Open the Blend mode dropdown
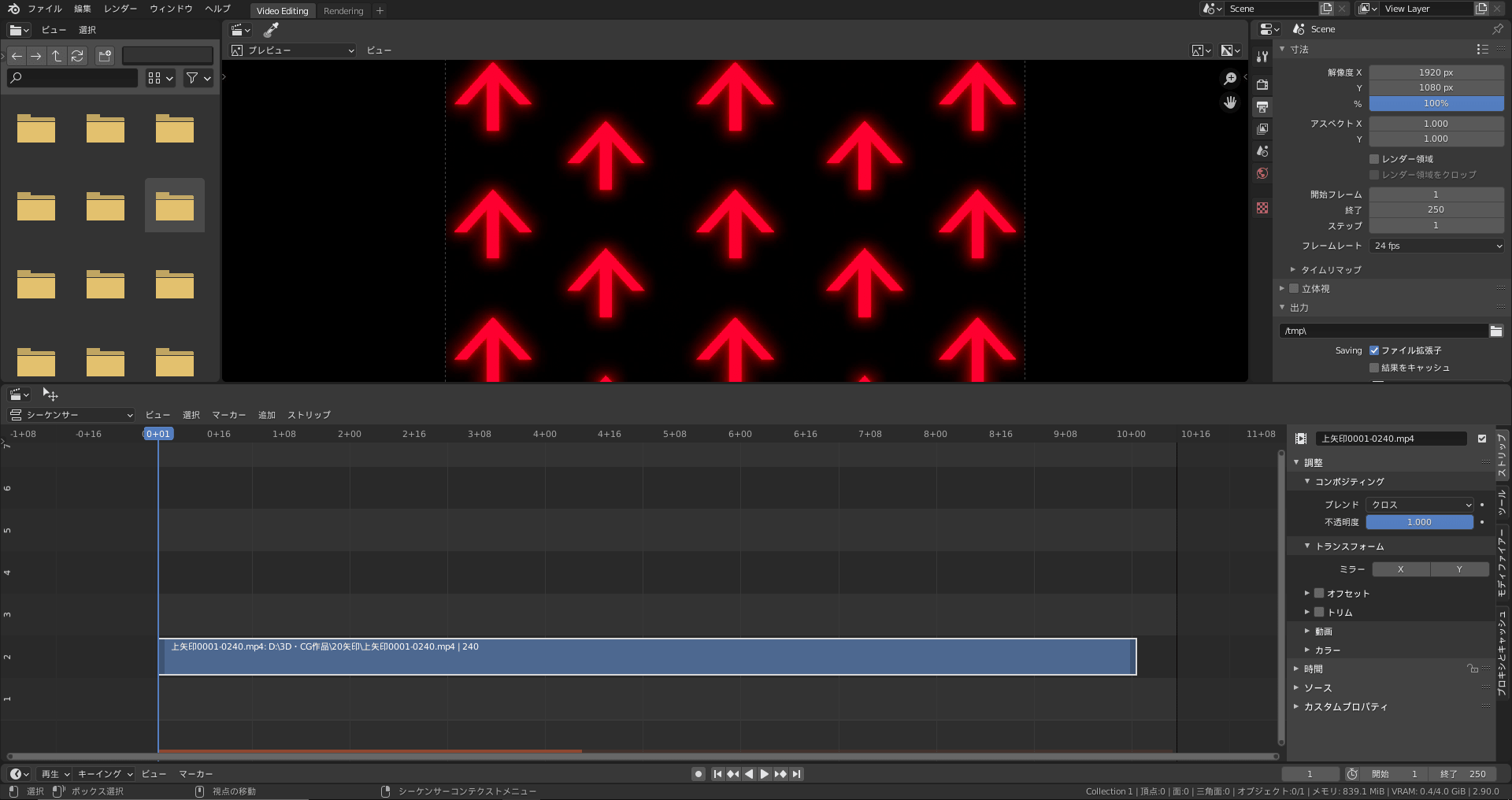Screen dimensions: 1512x800 pos(1420,505)
